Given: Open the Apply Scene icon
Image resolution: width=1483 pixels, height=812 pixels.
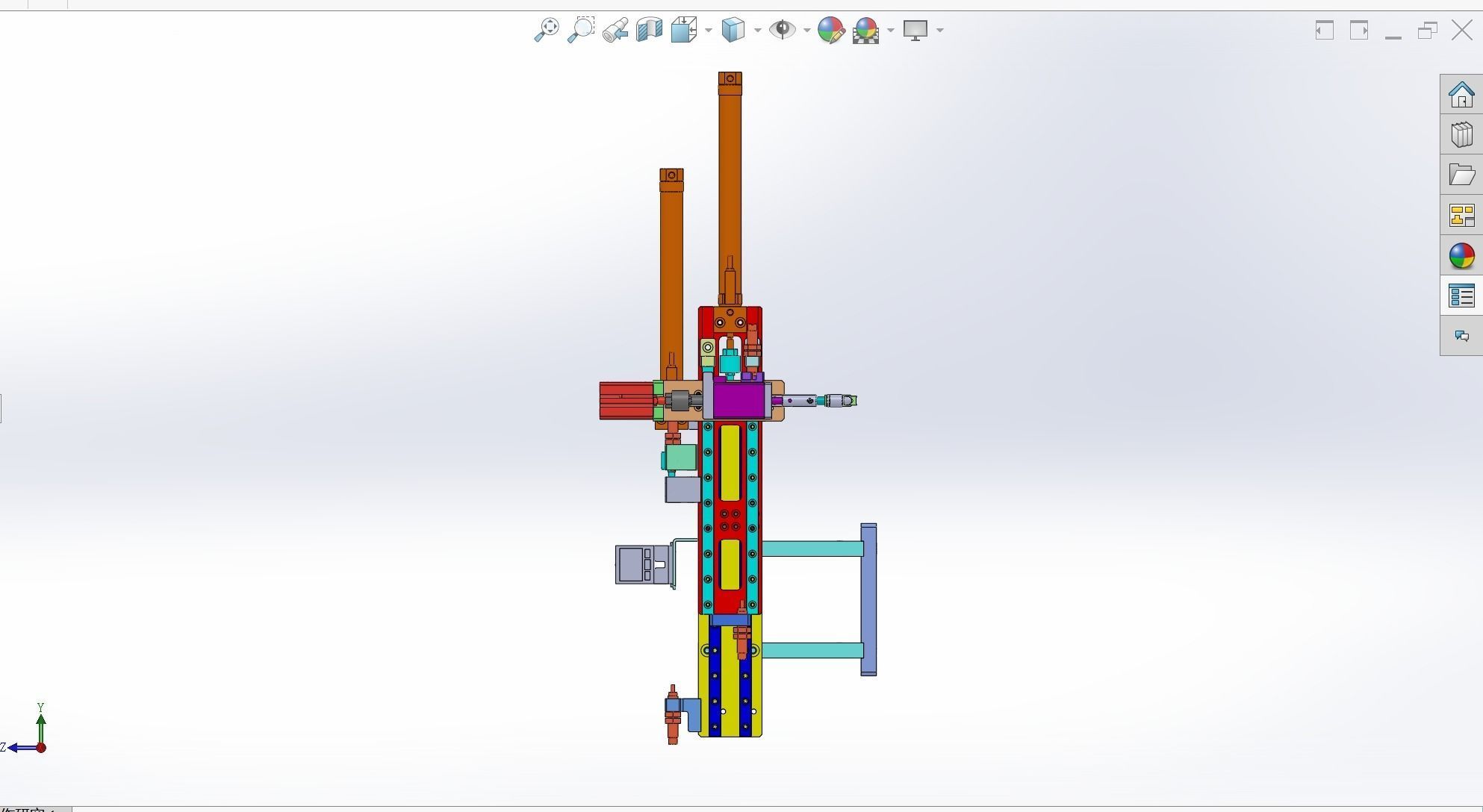Looking at the screenshot, I should pos(865,30).
